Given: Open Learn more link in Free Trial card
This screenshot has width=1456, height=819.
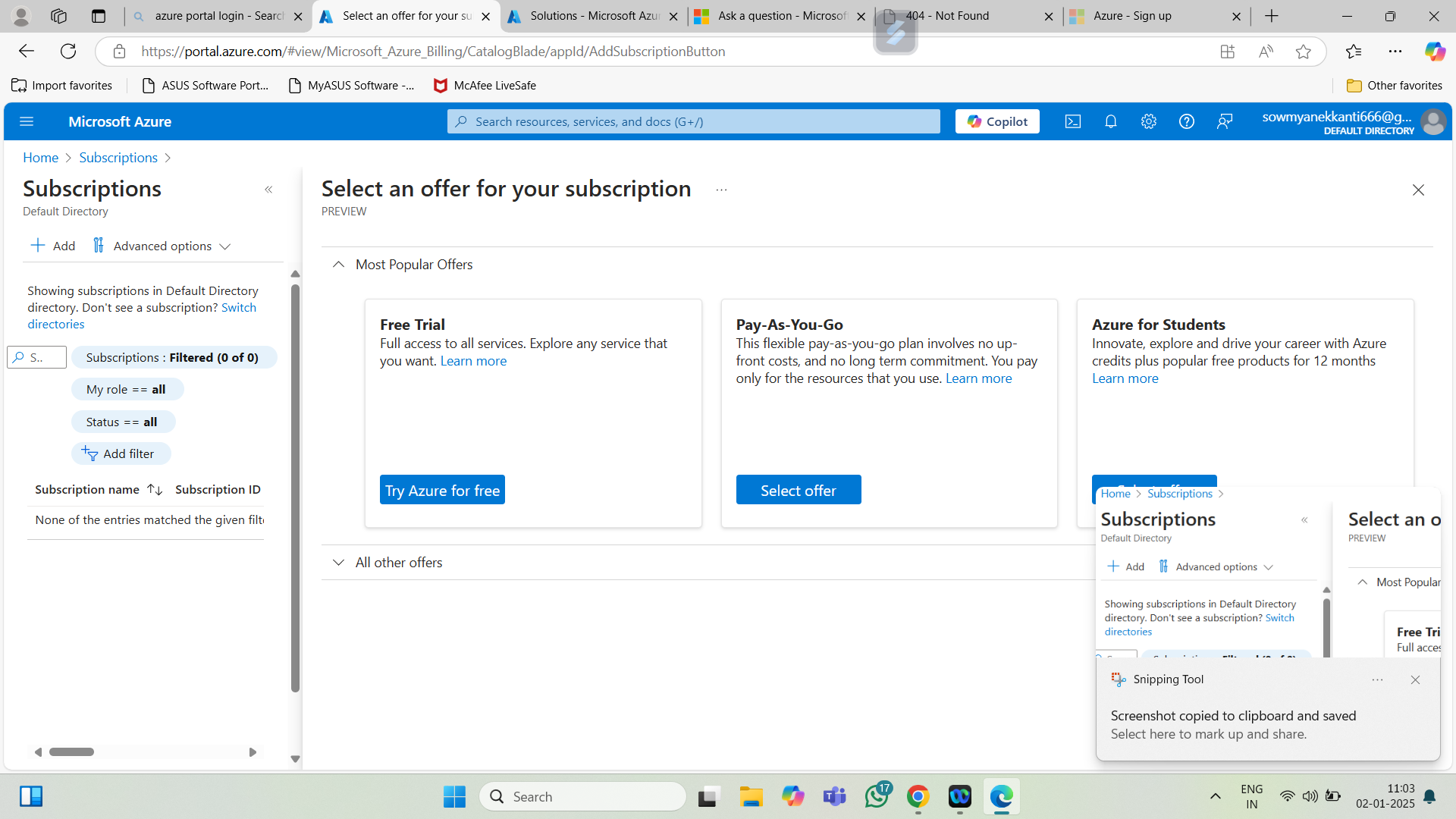Looking at the screenshot, I should (473, 361).
